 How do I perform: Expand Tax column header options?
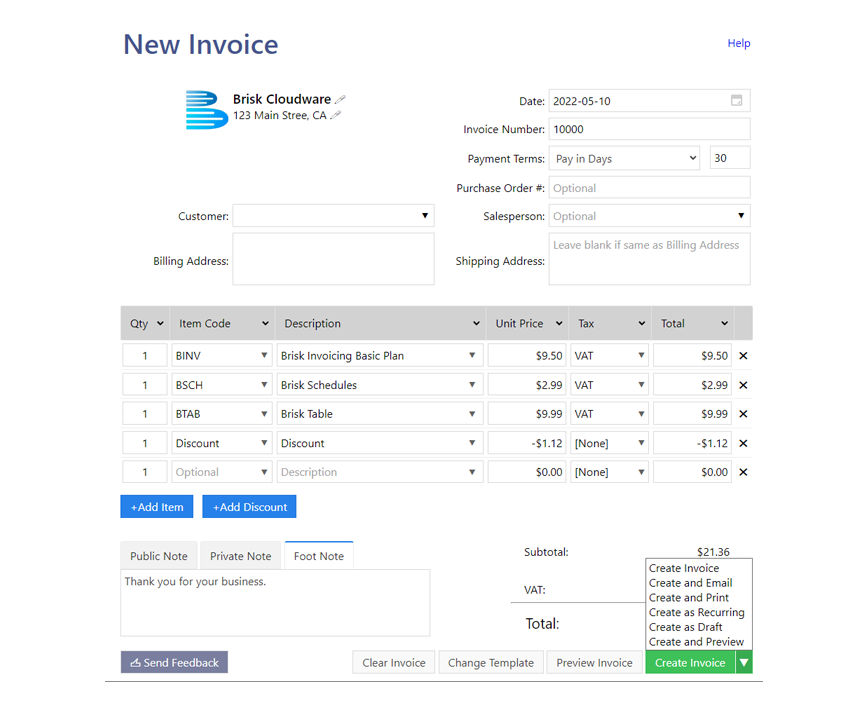click(x=641, y=323)
